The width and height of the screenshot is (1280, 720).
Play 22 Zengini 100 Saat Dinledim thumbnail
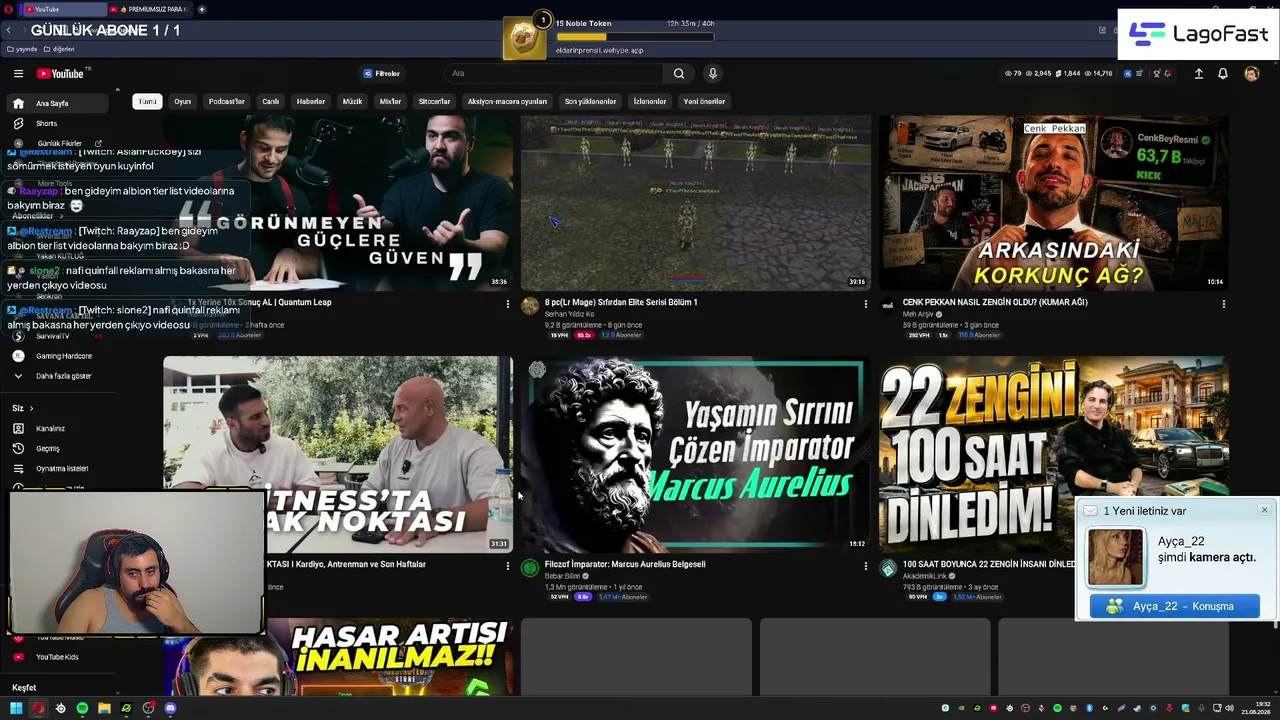(x=1054, y=454)
